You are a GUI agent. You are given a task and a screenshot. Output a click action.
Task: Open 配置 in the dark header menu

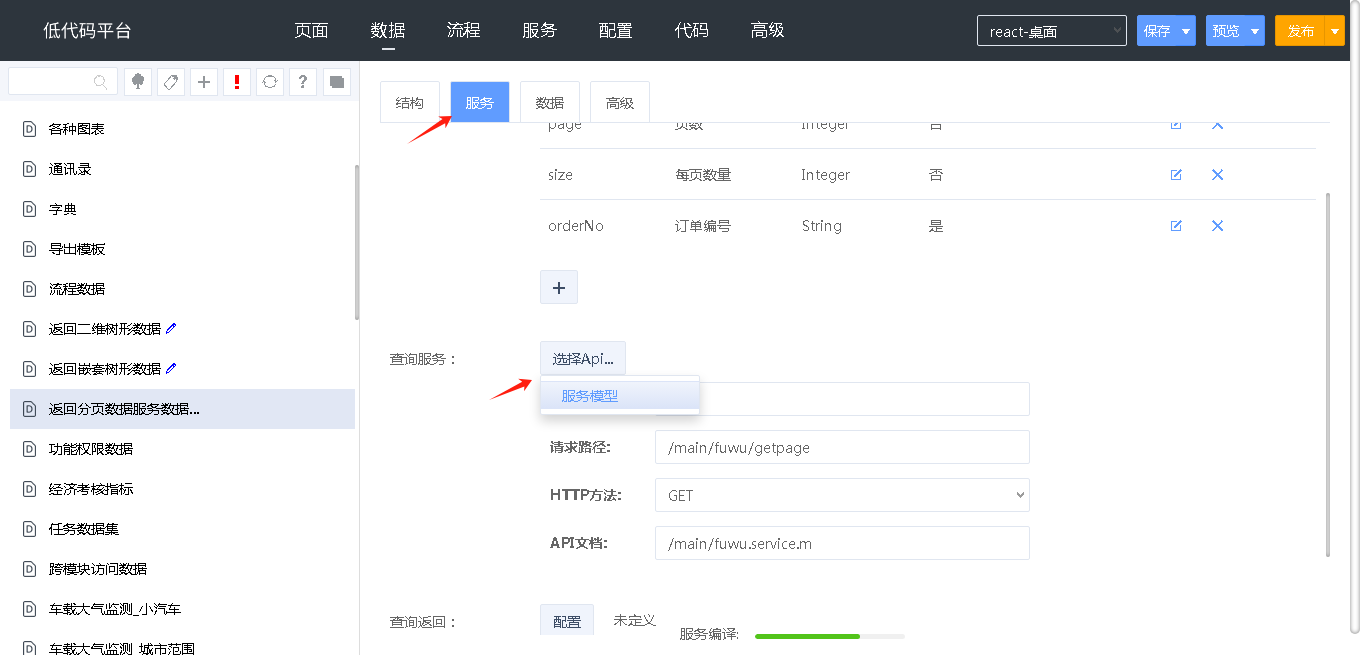615,31
